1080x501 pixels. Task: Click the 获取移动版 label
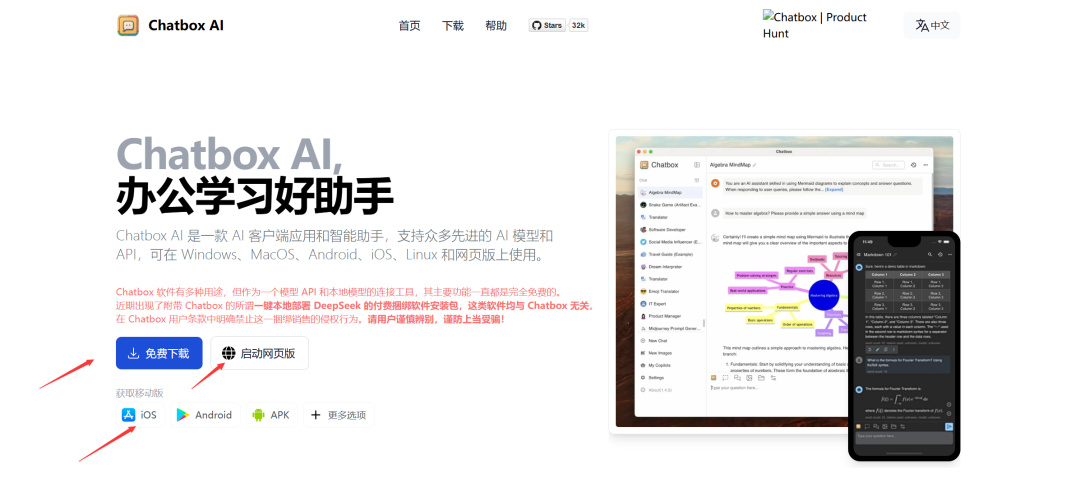click(x=140, y=393)
